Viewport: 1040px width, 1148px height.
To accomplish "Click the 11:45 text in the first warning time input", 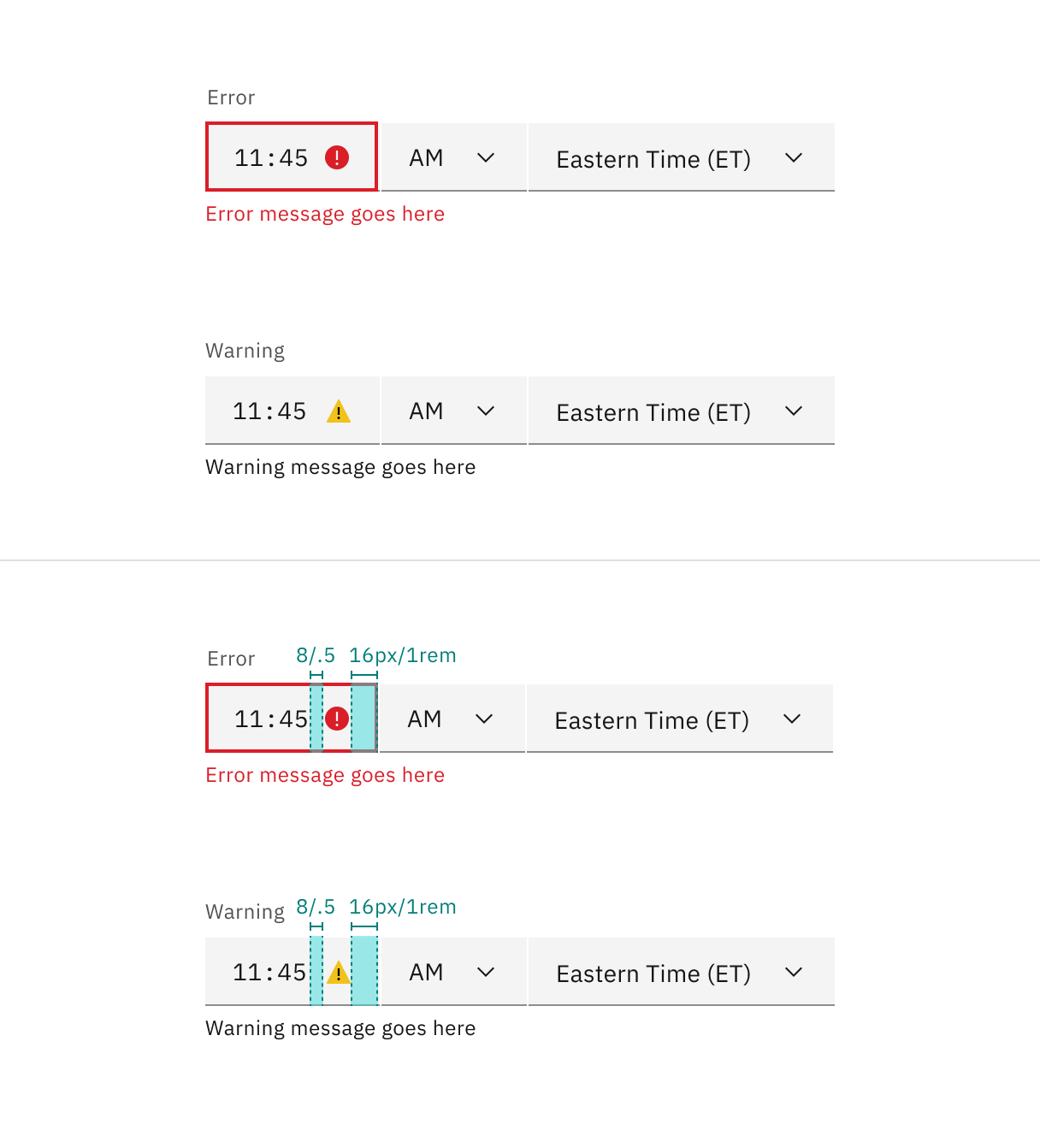I will (x=269, y=411).
